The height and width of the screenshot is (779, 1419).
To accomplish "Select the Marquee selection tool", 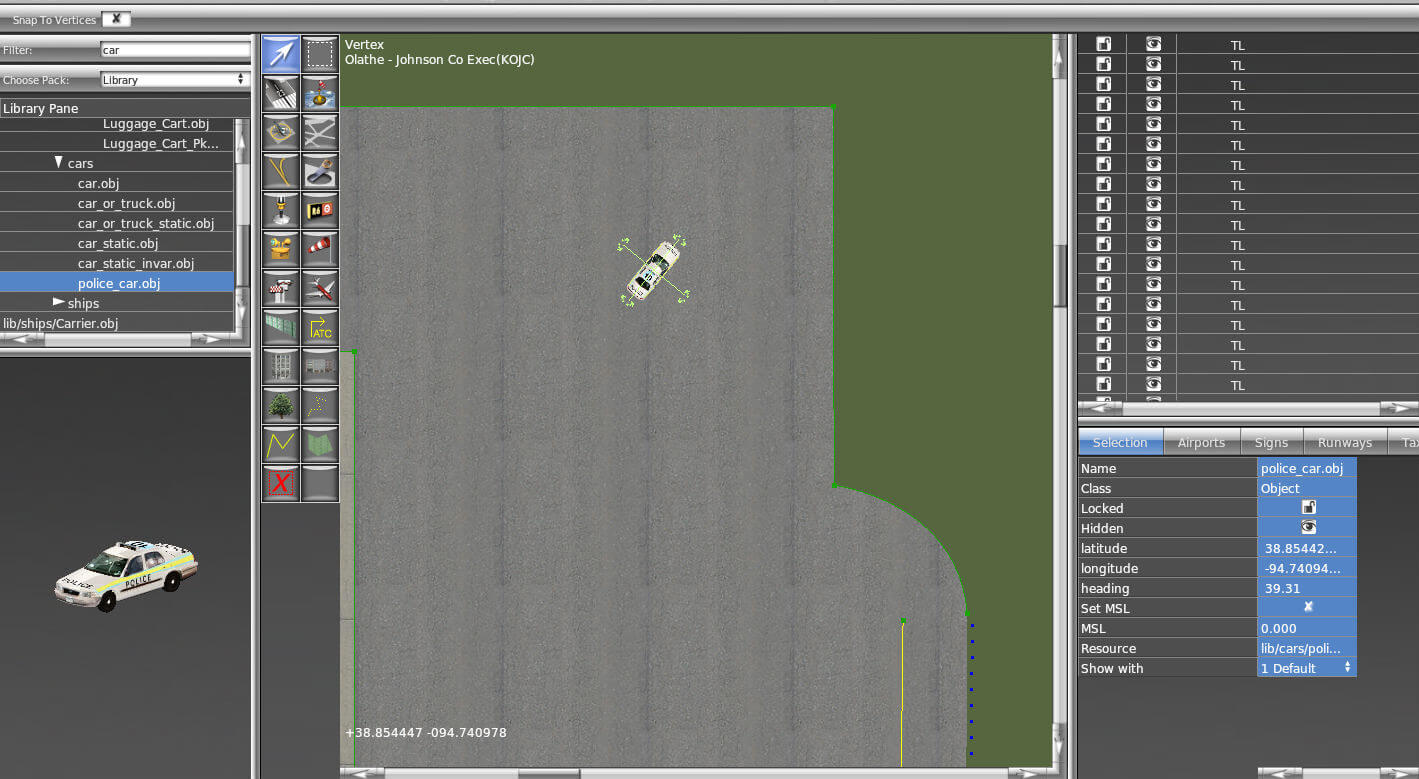I will click(x=320, y=54).
